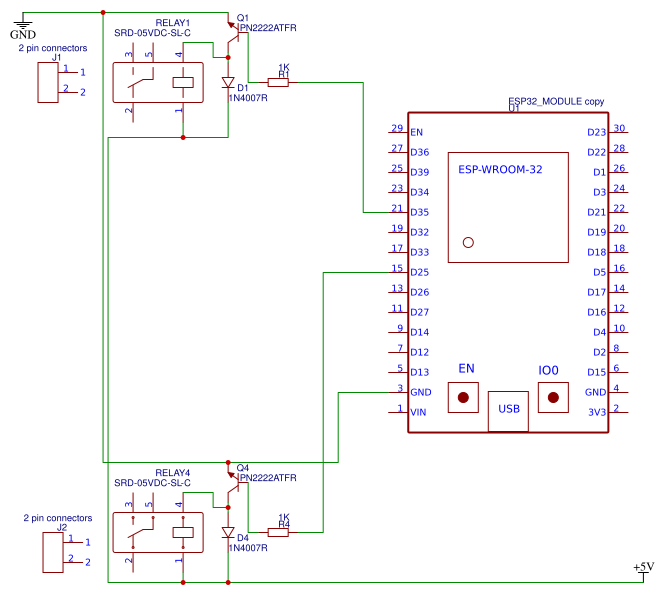Click pin 13 D26 on the module
The height and width of the screenshot is (595, 666).
pos(398,292)
